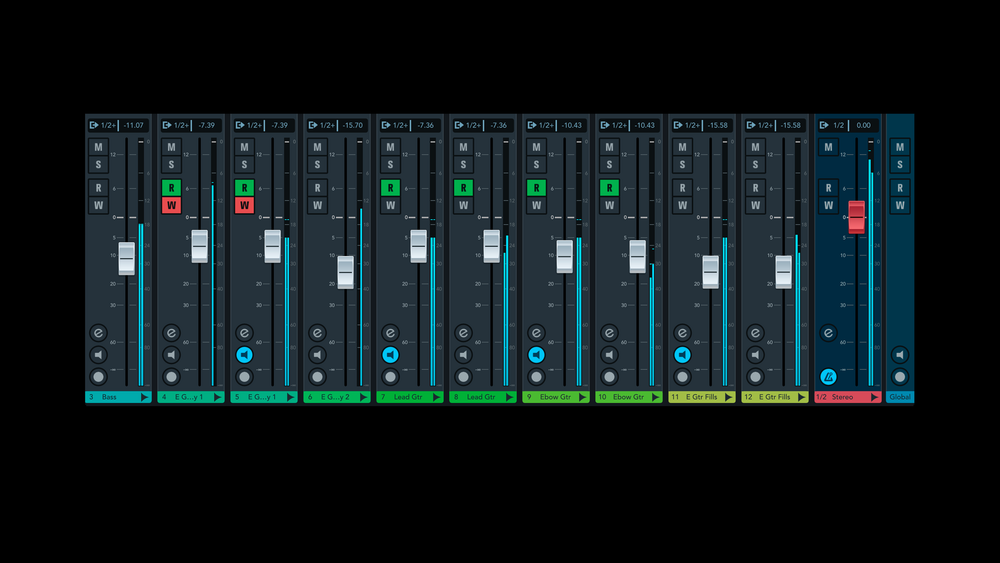The height and width of the screenshot is (563, 1000).
Task: Mute the Stereo output channel
Action: (828, 147)
